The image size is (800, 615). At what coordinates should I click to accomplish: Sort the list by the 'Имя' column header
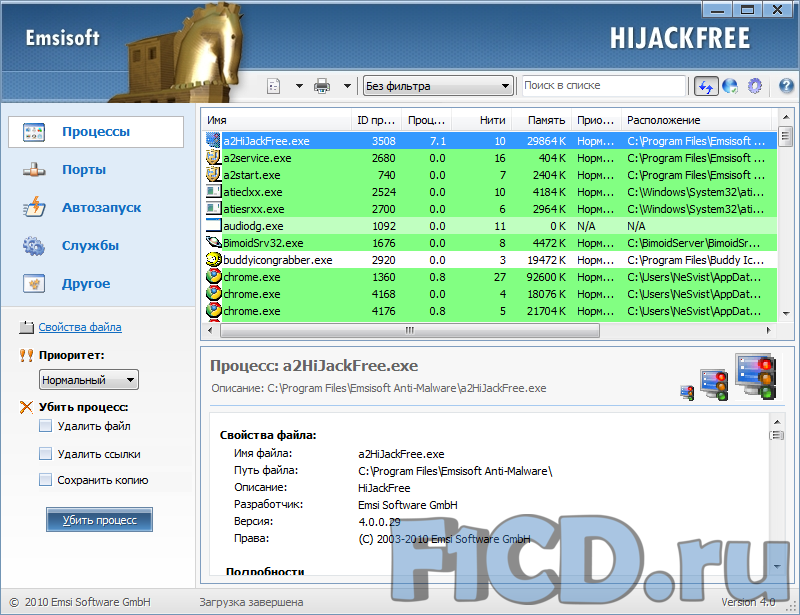point(276,120)
